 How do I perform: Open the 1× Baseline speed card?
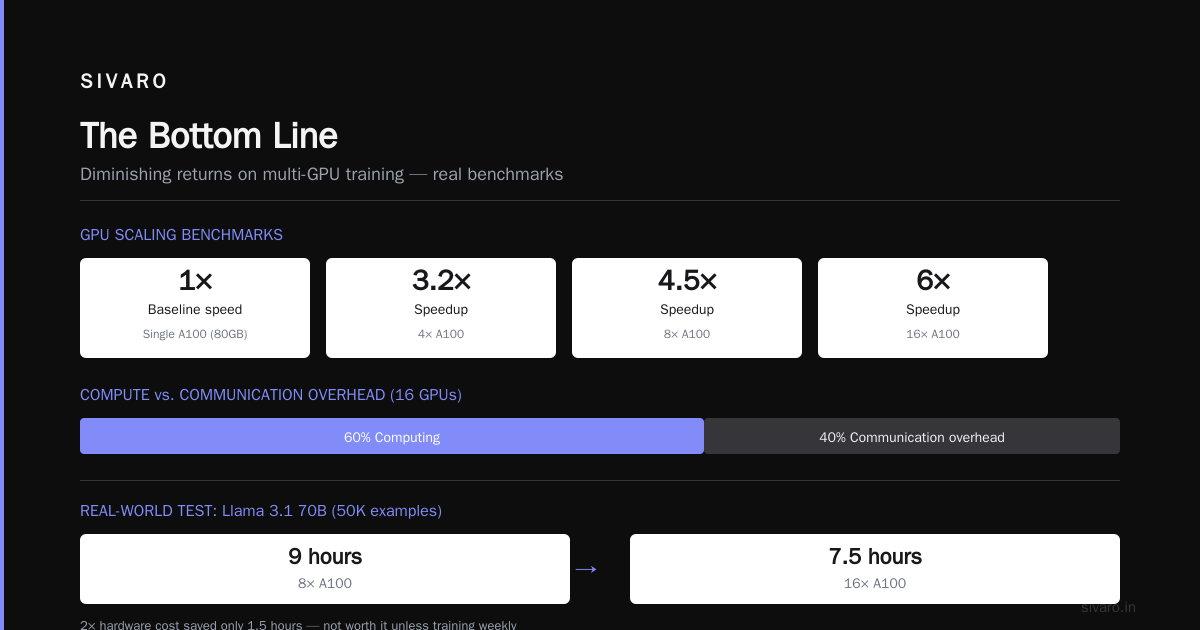pyautogui.click(x=195, y=308)
